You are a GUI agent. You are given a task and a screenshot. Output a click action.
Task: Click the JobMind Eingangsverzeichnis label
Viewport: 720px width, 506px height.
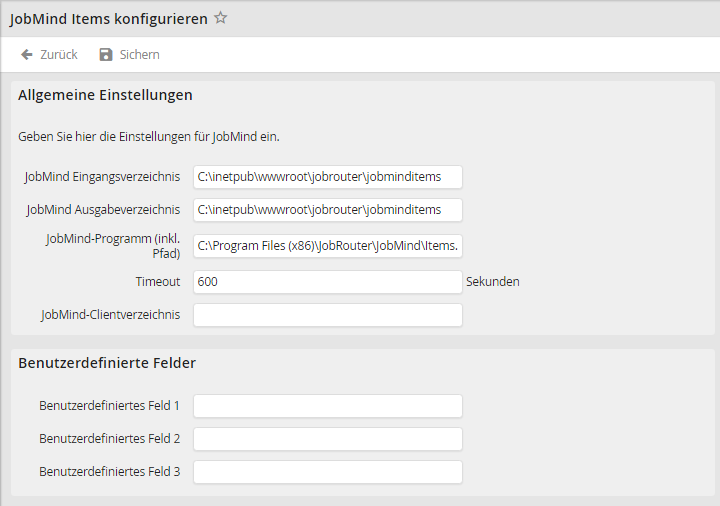pos(102,177)
